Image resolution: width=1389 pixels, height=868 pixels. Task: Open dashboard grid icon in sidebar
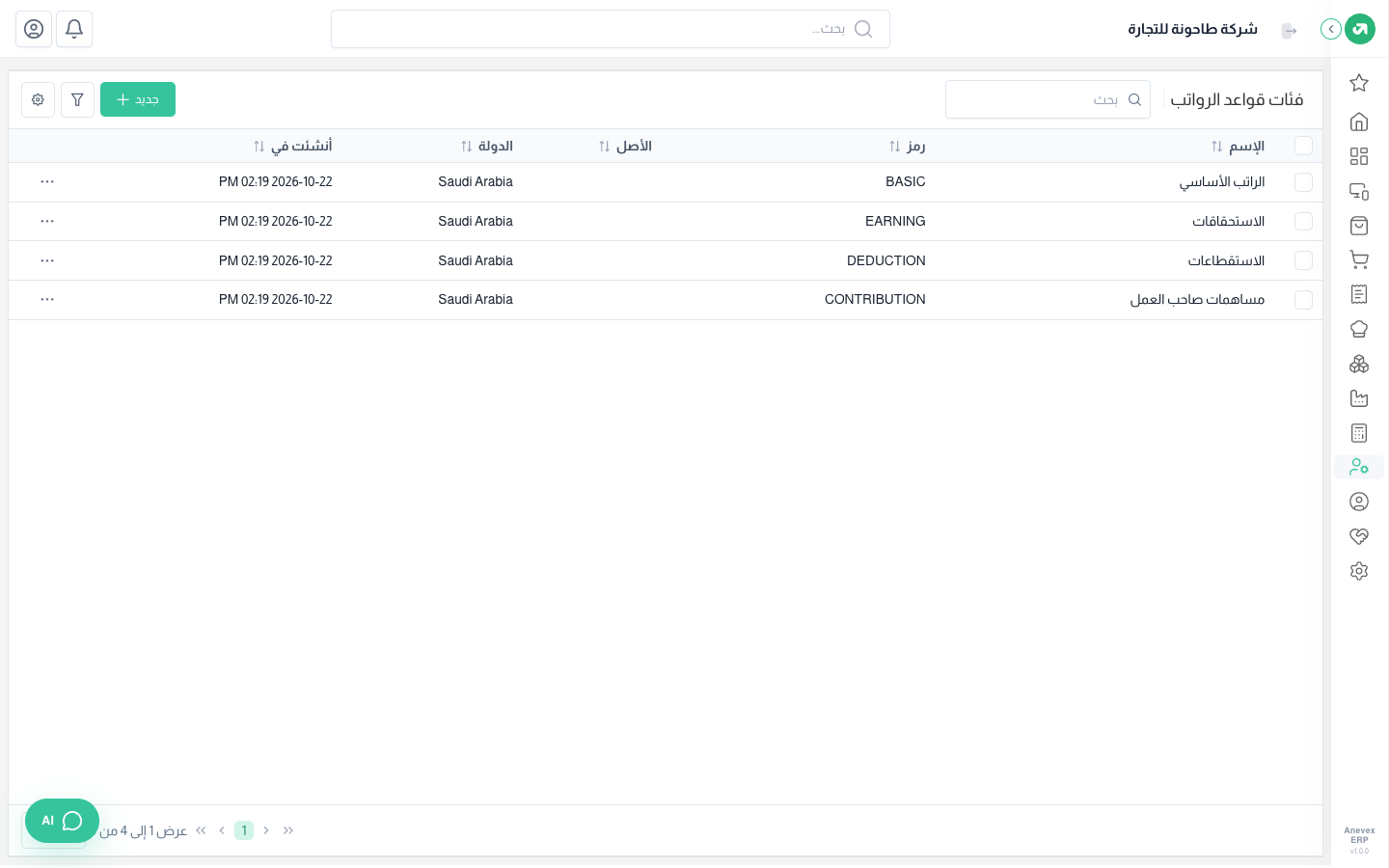click(1359, 156)
